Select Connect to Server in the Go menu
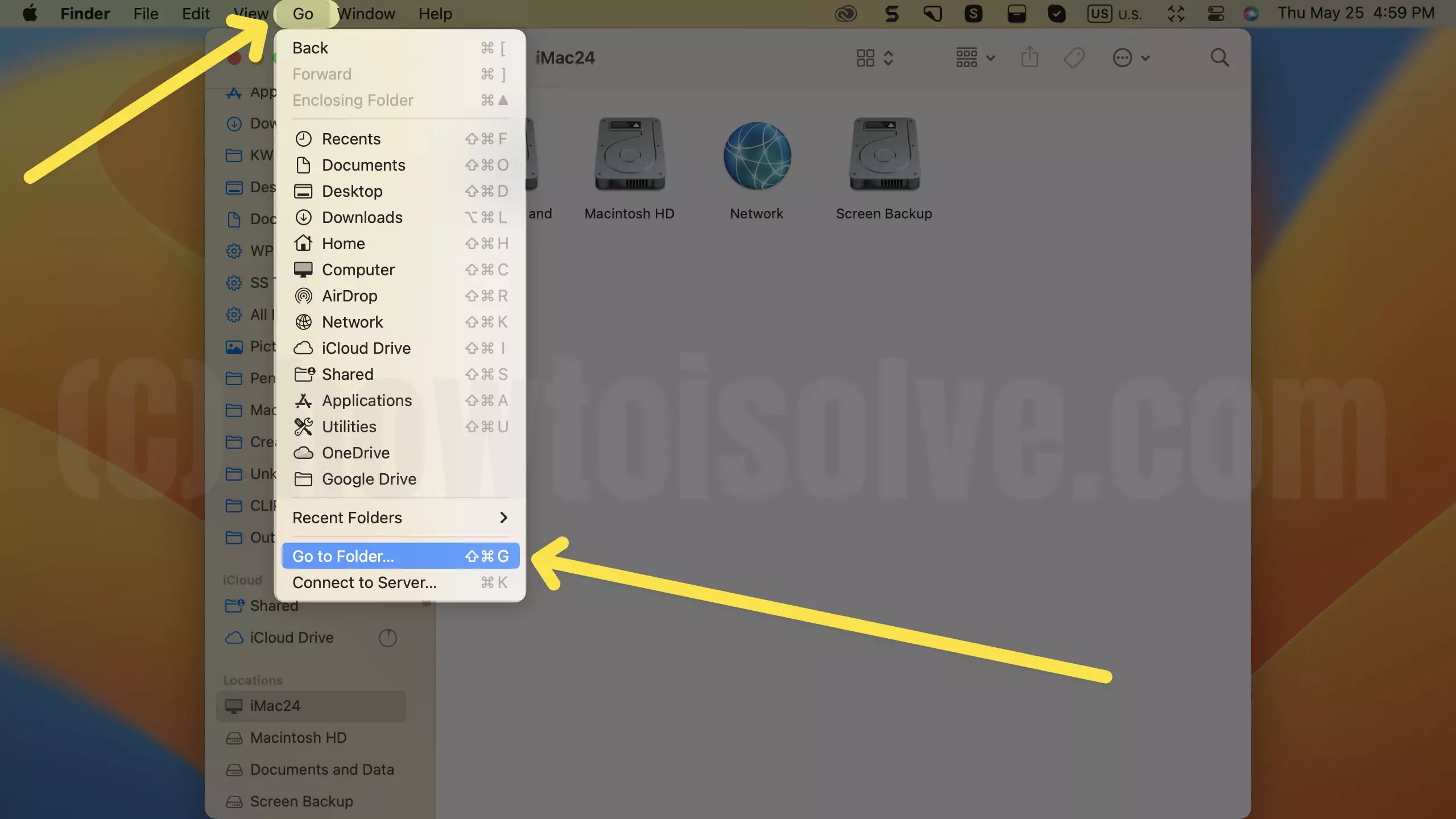 (364, 582)
